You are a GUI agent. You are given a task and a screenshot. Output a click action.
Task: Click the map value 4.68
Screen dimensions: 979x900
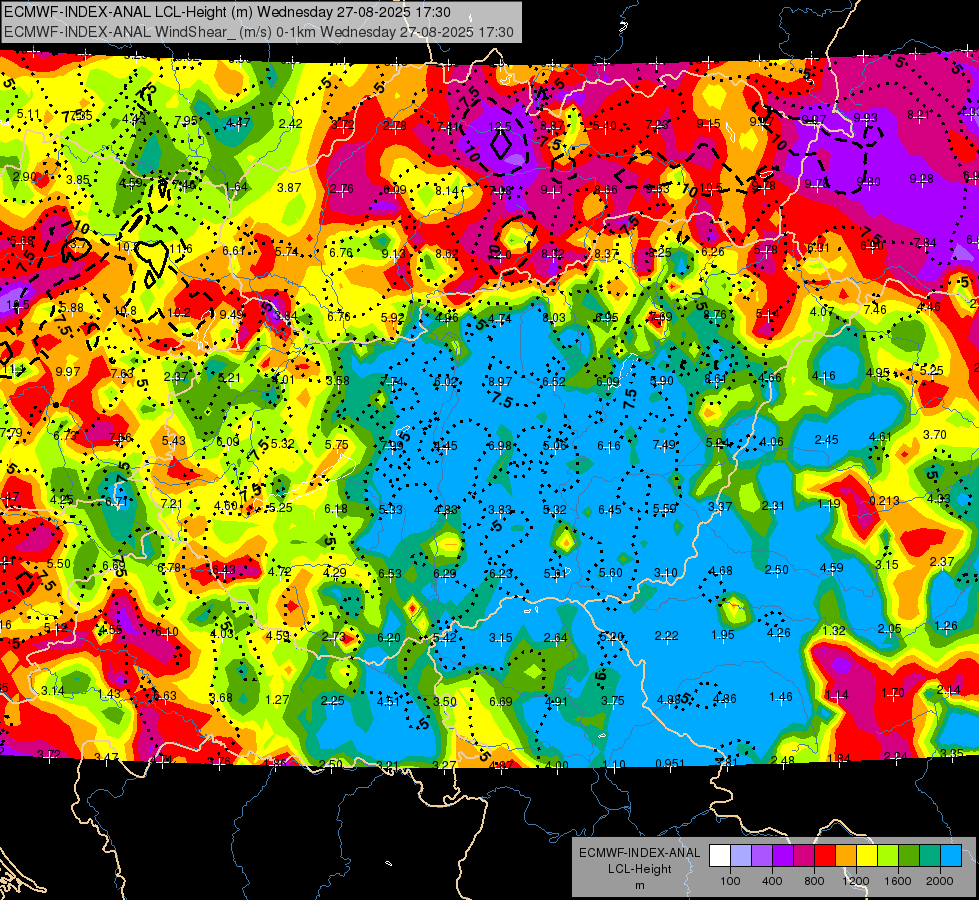(721, 570)
